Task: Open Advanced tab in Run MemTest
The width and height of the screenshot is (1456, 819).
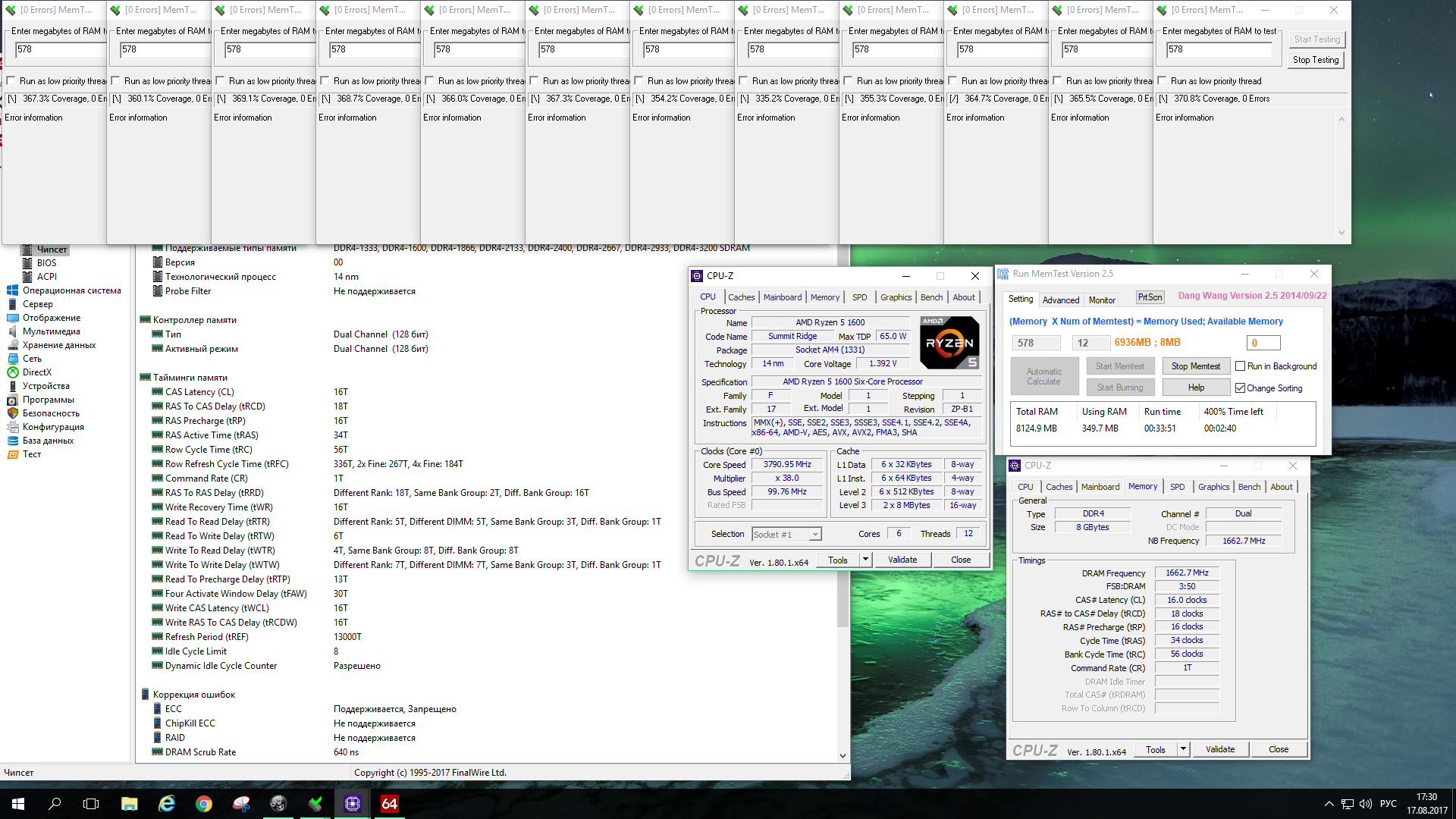Action: (1060, 300)
